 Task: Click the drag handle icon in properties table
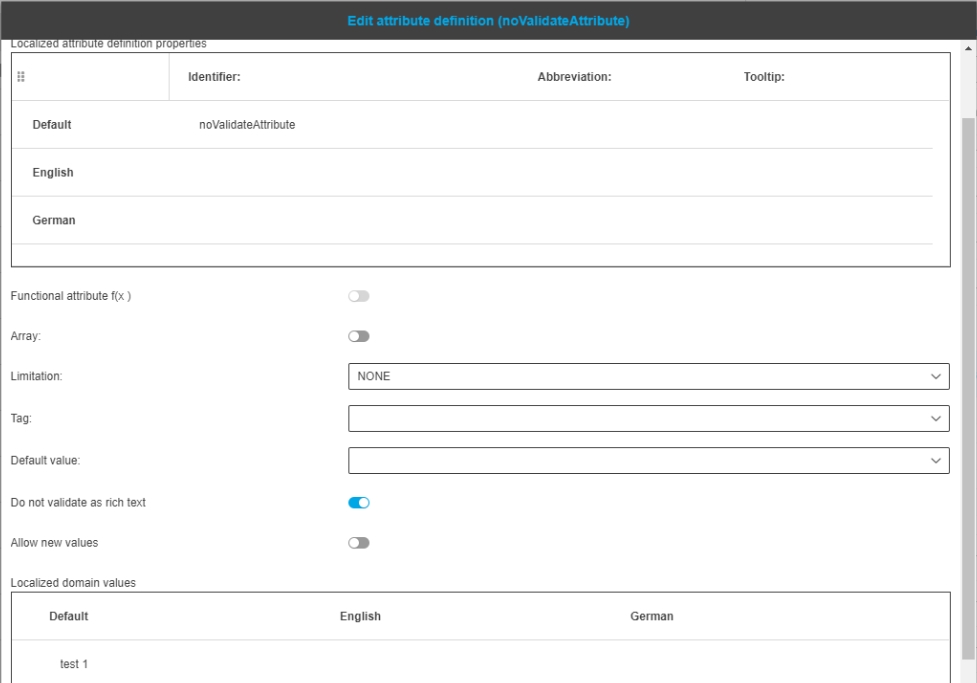[x=21, y=77]
